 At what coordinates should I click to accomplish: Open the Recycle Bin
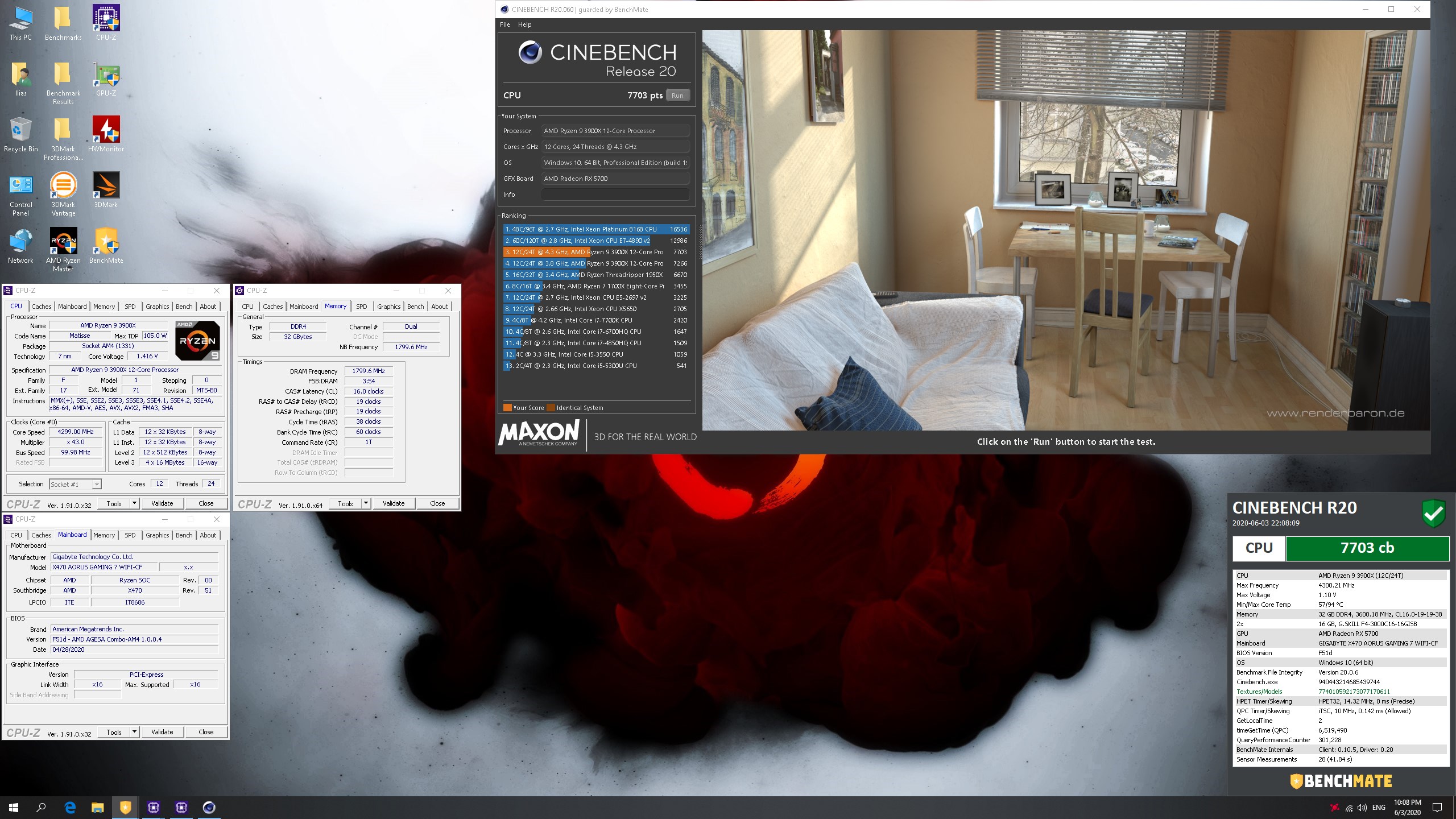click(x=20, y=134)
